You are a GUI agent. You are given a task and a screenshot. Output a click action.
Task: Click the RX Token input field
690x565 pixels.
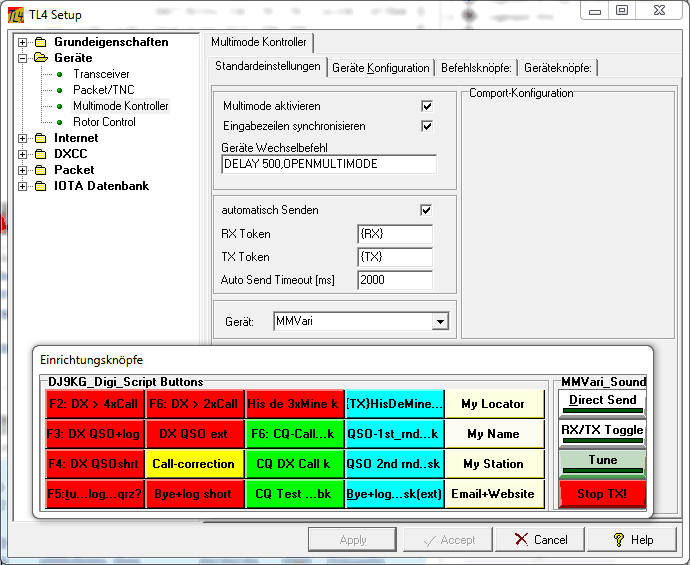(x=395, y=234)
